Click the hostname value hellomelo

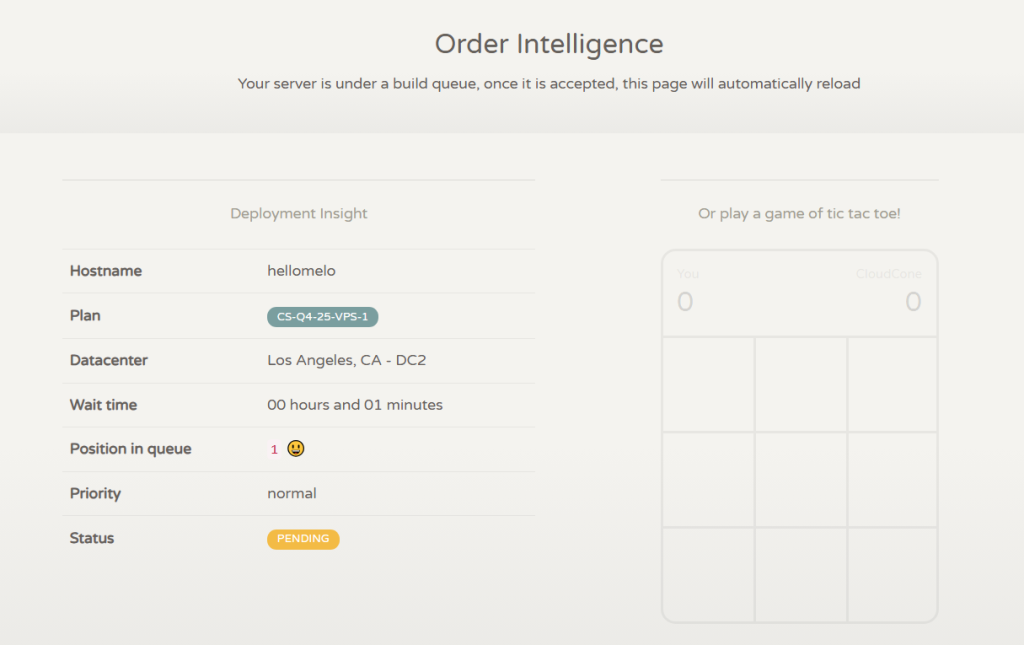pyautogui.click(x=301, y=271)
